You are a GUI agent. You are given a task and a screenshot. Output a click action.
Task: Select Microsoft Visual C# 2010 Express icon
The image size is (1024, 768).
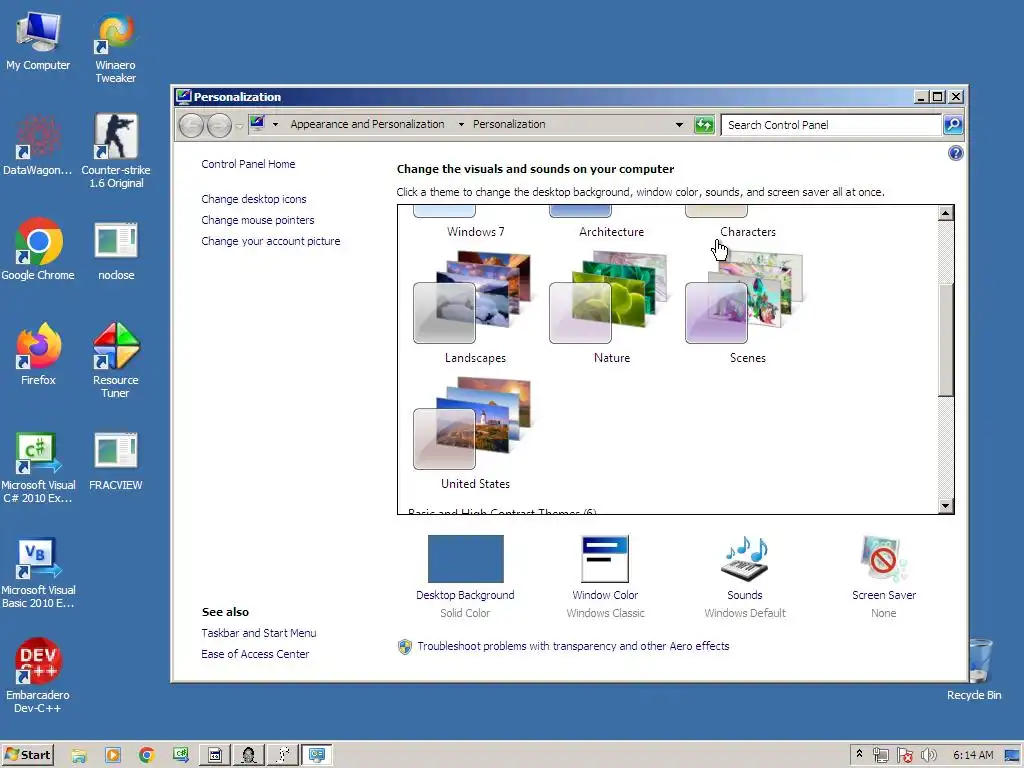click(38, 468)
